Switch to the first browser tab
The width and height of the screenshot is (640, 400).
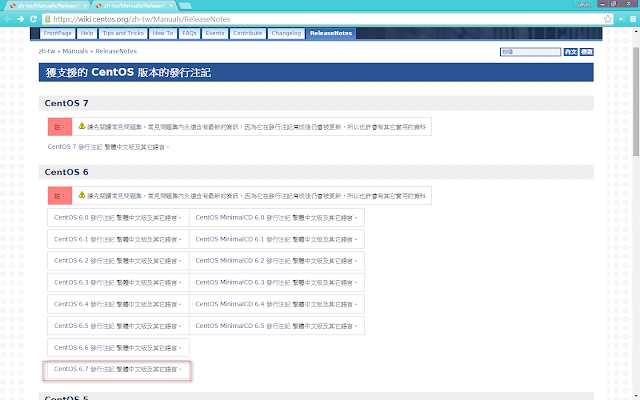[x=47, y=6]
